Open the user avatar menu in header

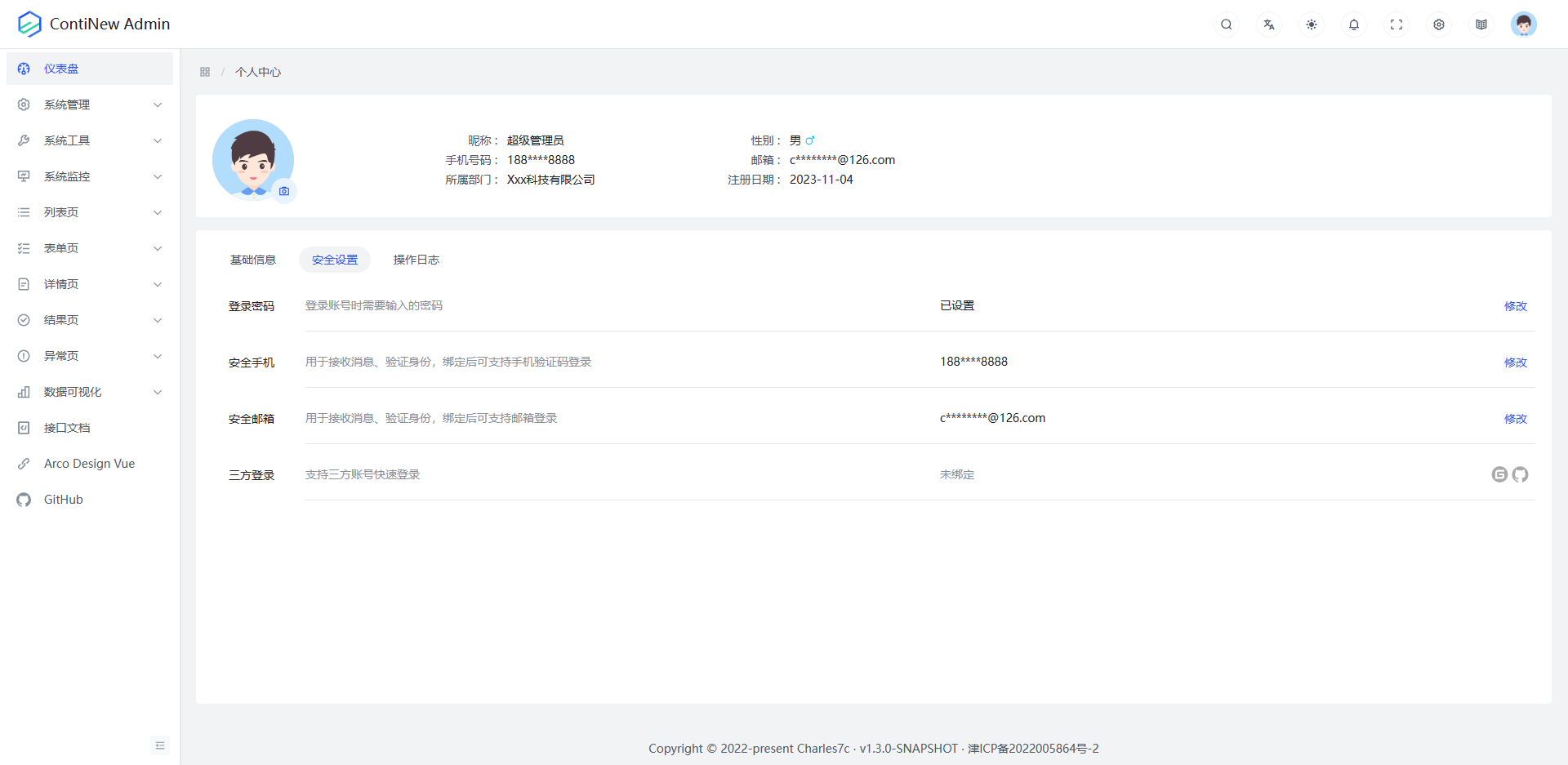(x=1523, y=24)
